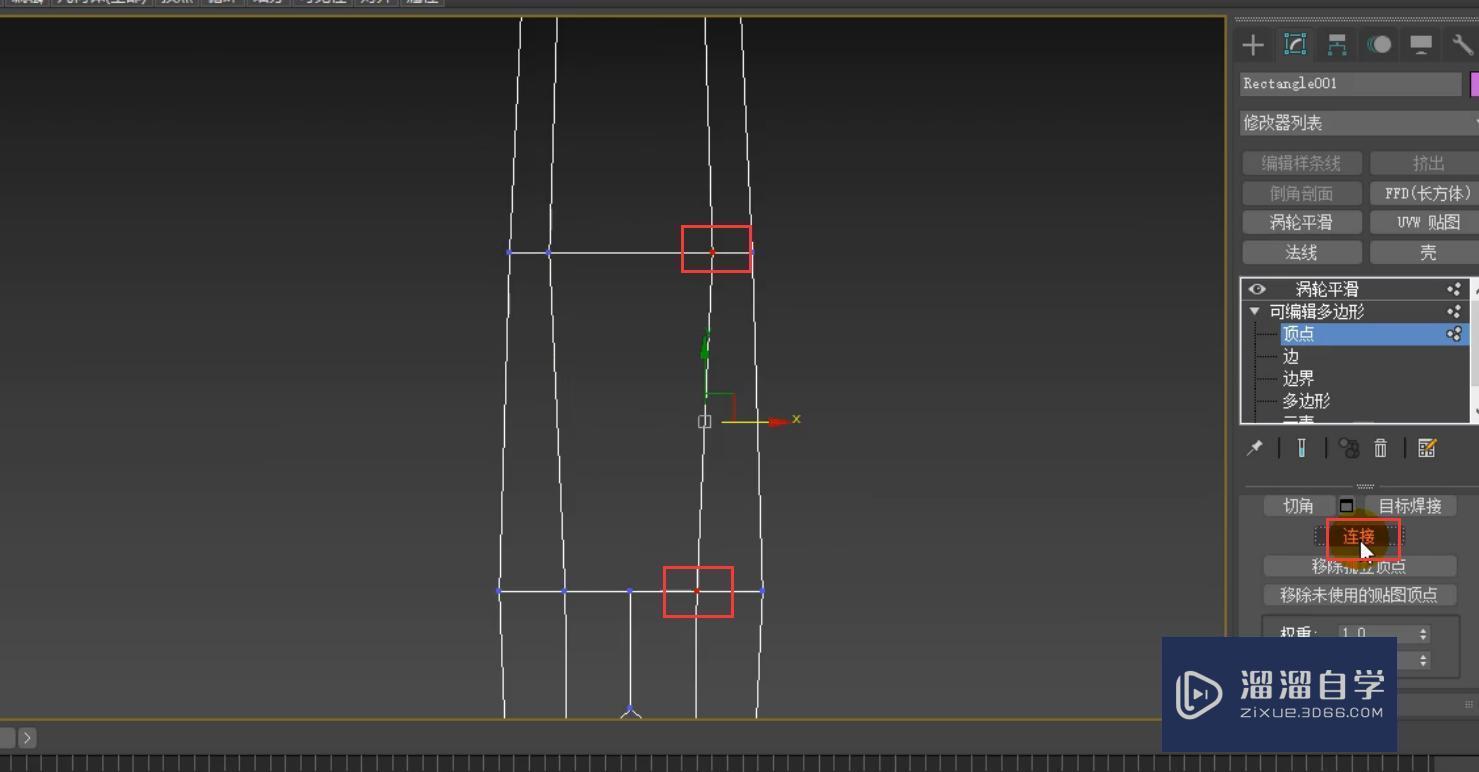Select the 涡轮平滑 modifier in stack

click(1327, 289)
